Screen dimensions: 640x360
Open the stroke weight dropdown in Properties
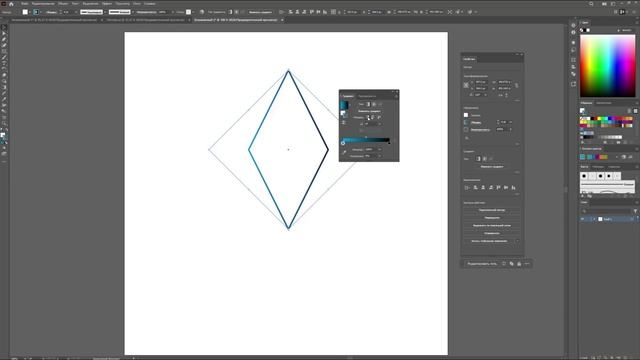pyautogui.click(x=510, y=122)
